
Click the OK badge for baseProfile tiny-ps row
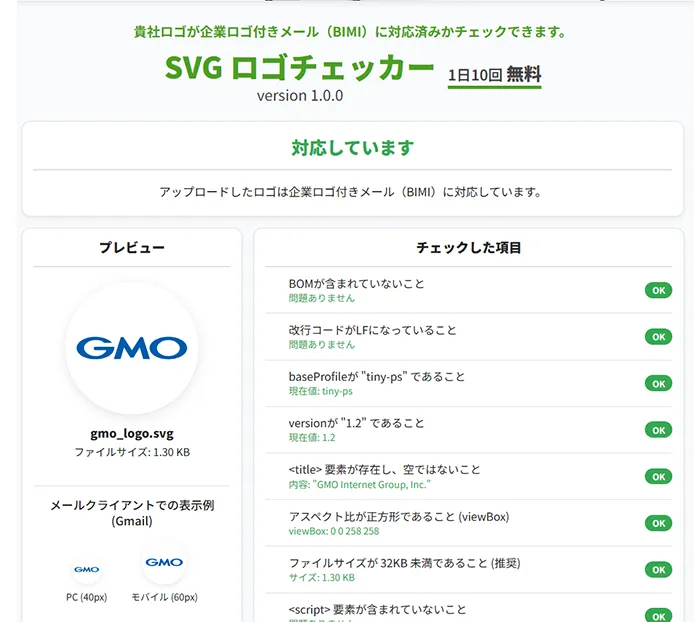click(x=658, y=384)
